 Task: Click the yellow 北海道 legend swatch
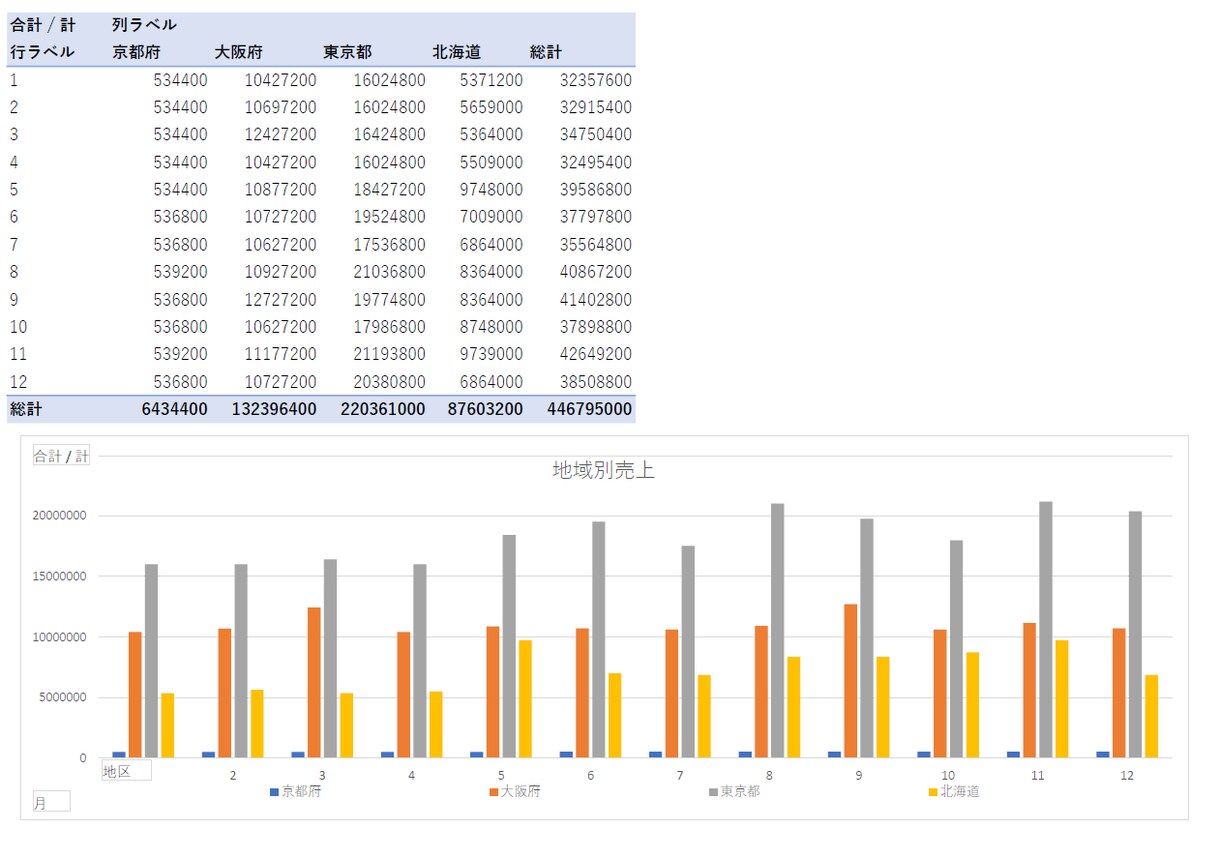(934, 792)
